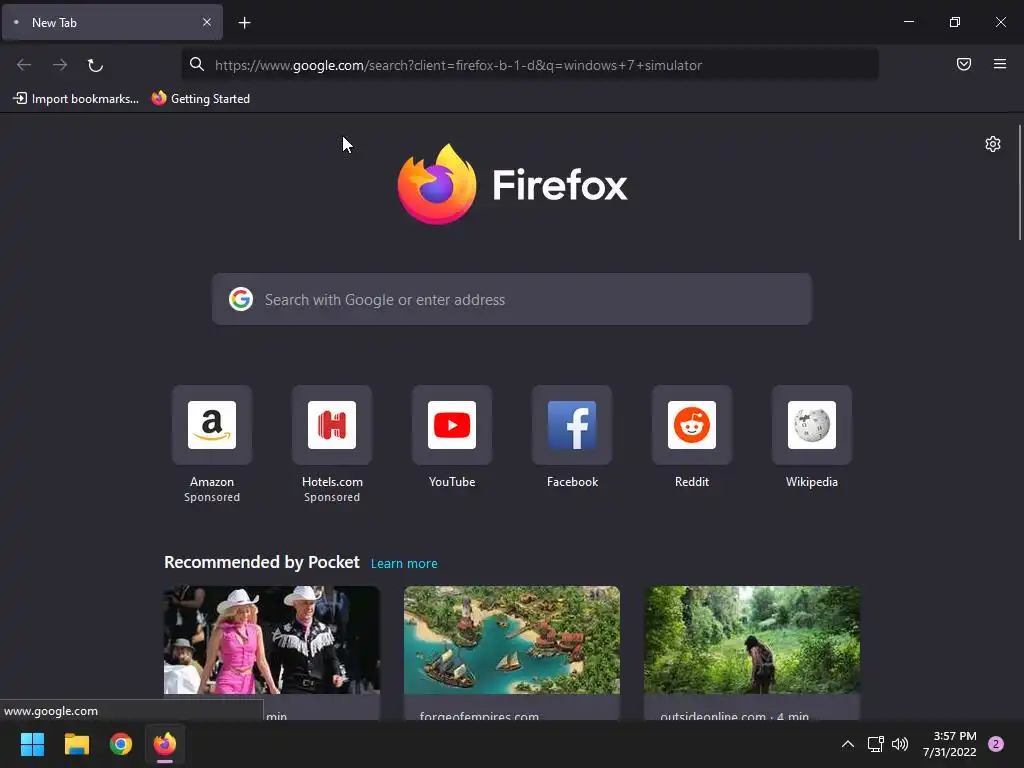Reload the current page
This screenshot has height=768, width=1024.
95,65
